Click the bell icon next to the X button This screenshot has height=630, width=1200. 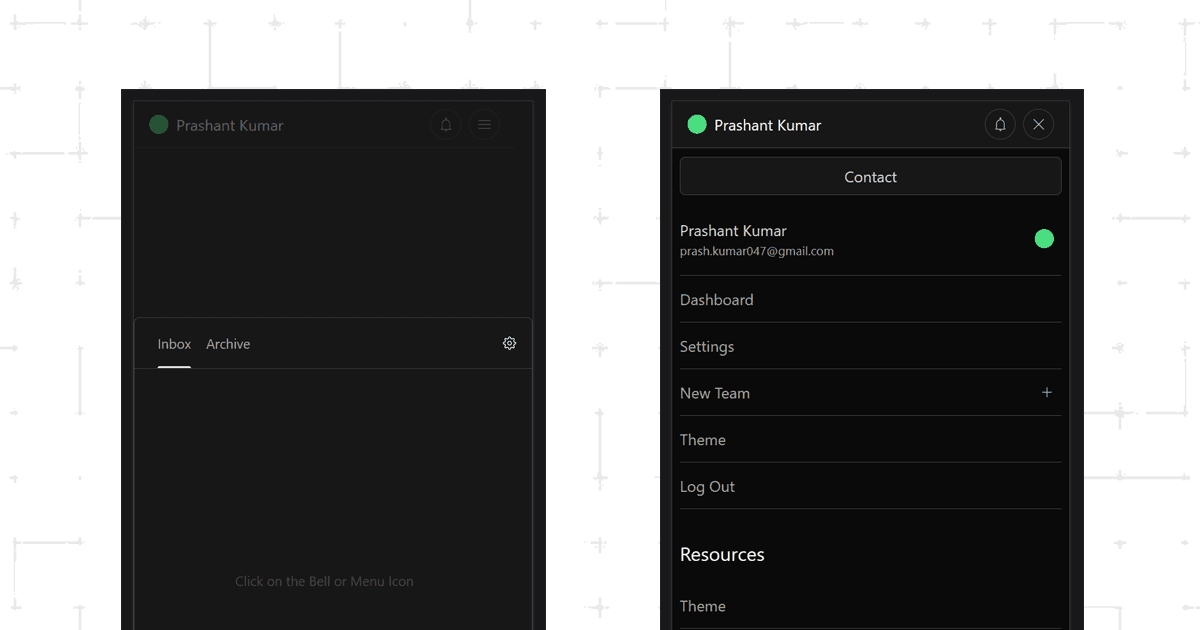1000,125
